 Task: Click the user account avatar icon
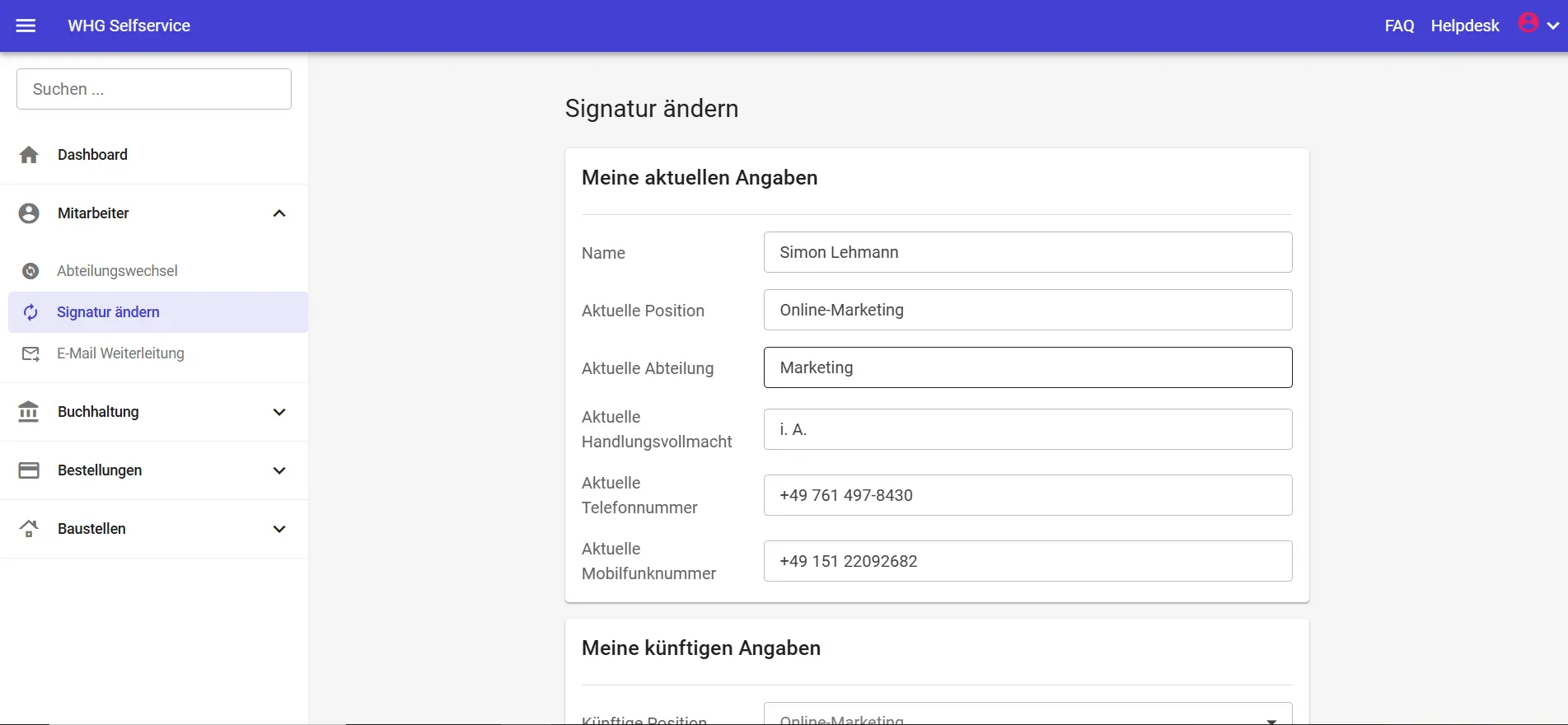(x=1528, y=23)
